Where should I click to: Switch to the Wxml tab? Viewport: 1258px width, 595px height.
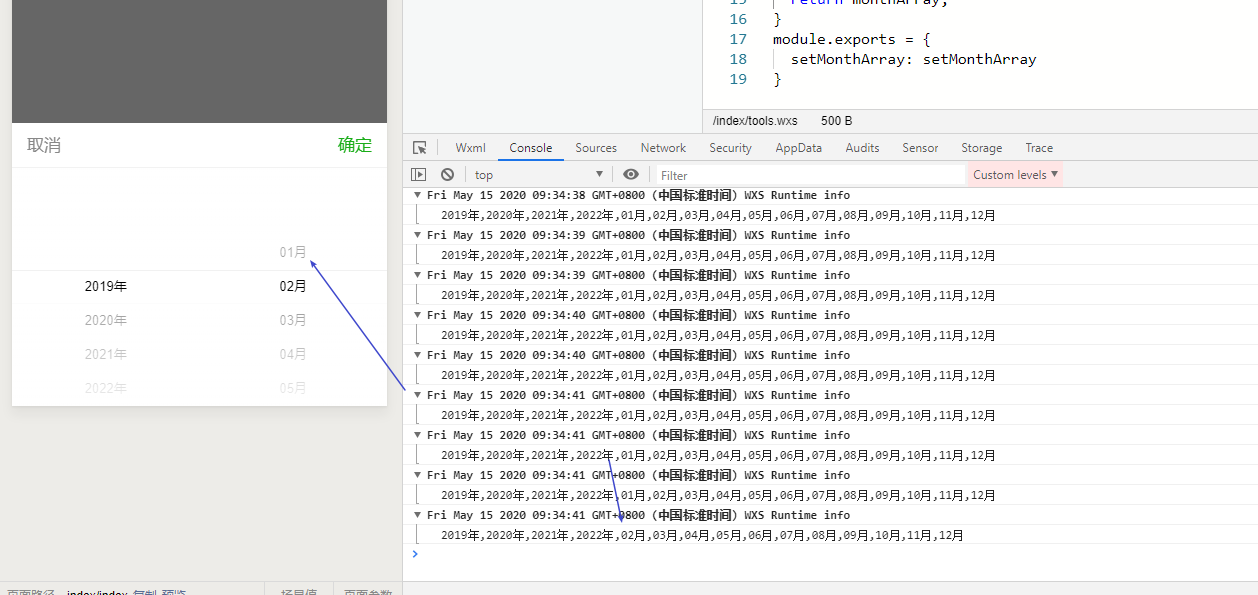pyautogui.click(x=470, y=147)
